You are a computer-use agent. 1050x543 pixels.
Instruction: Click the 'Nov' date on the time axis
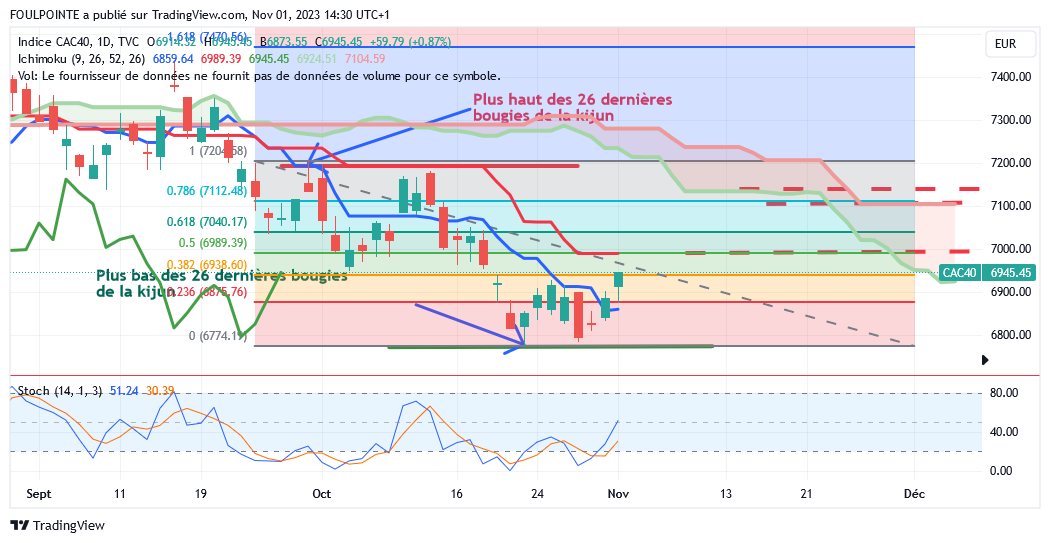[618, 494]
